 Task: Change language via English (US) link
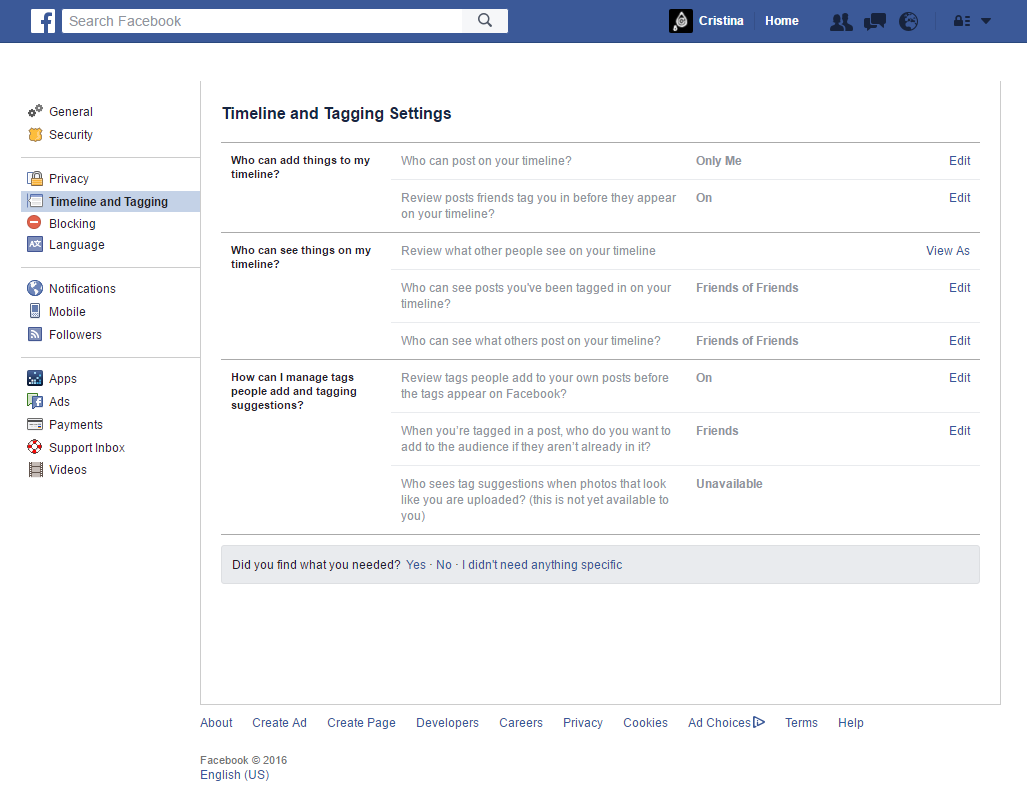[x=234, y=774]
